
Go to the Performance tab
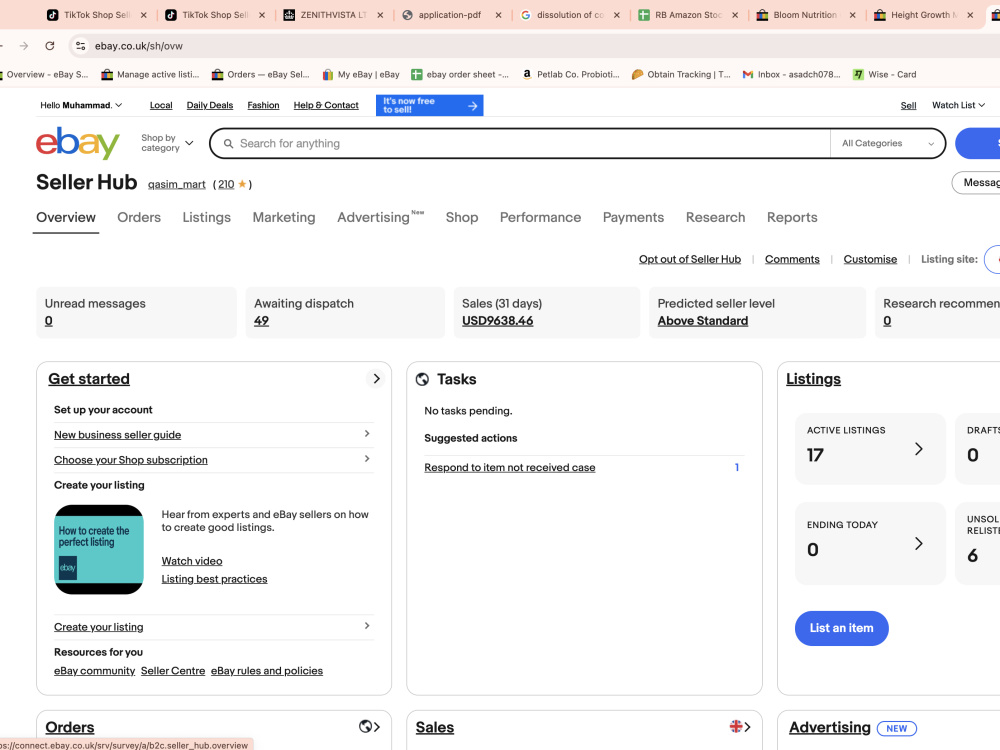(540, 217)
